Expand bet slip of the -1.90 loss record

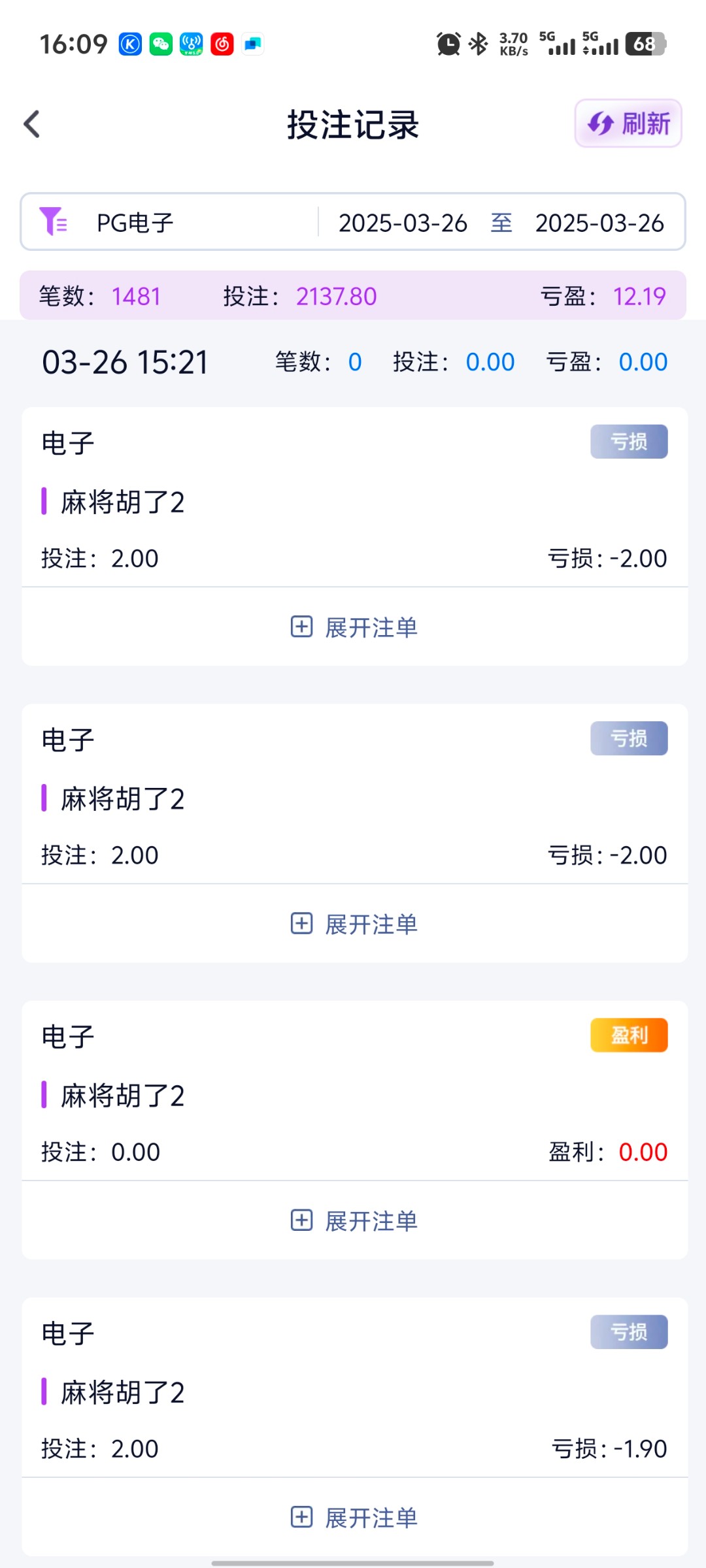coord(354,1517)
